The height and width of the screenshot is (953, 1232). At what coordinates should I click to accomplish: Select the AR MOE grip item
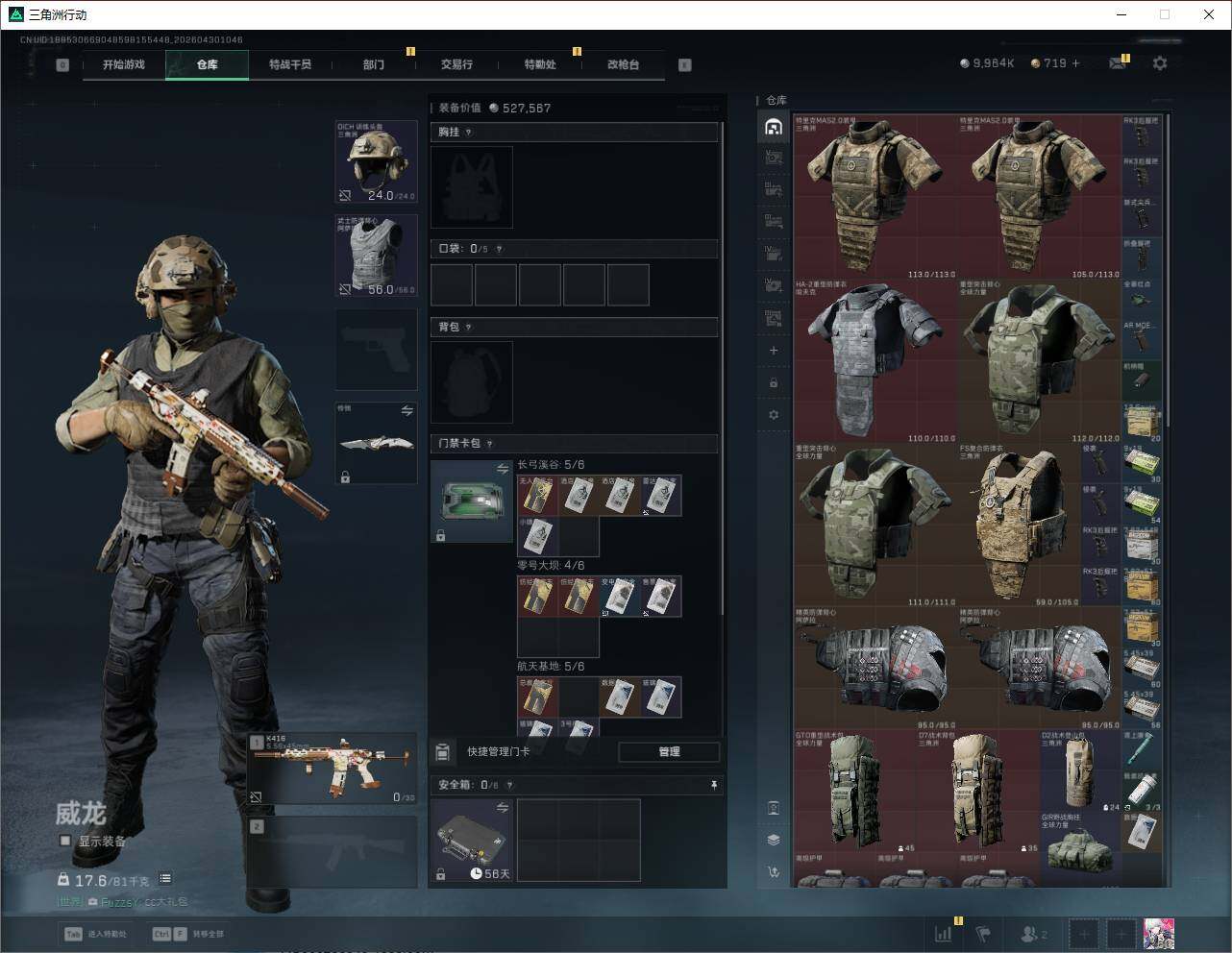point(1142,340)
